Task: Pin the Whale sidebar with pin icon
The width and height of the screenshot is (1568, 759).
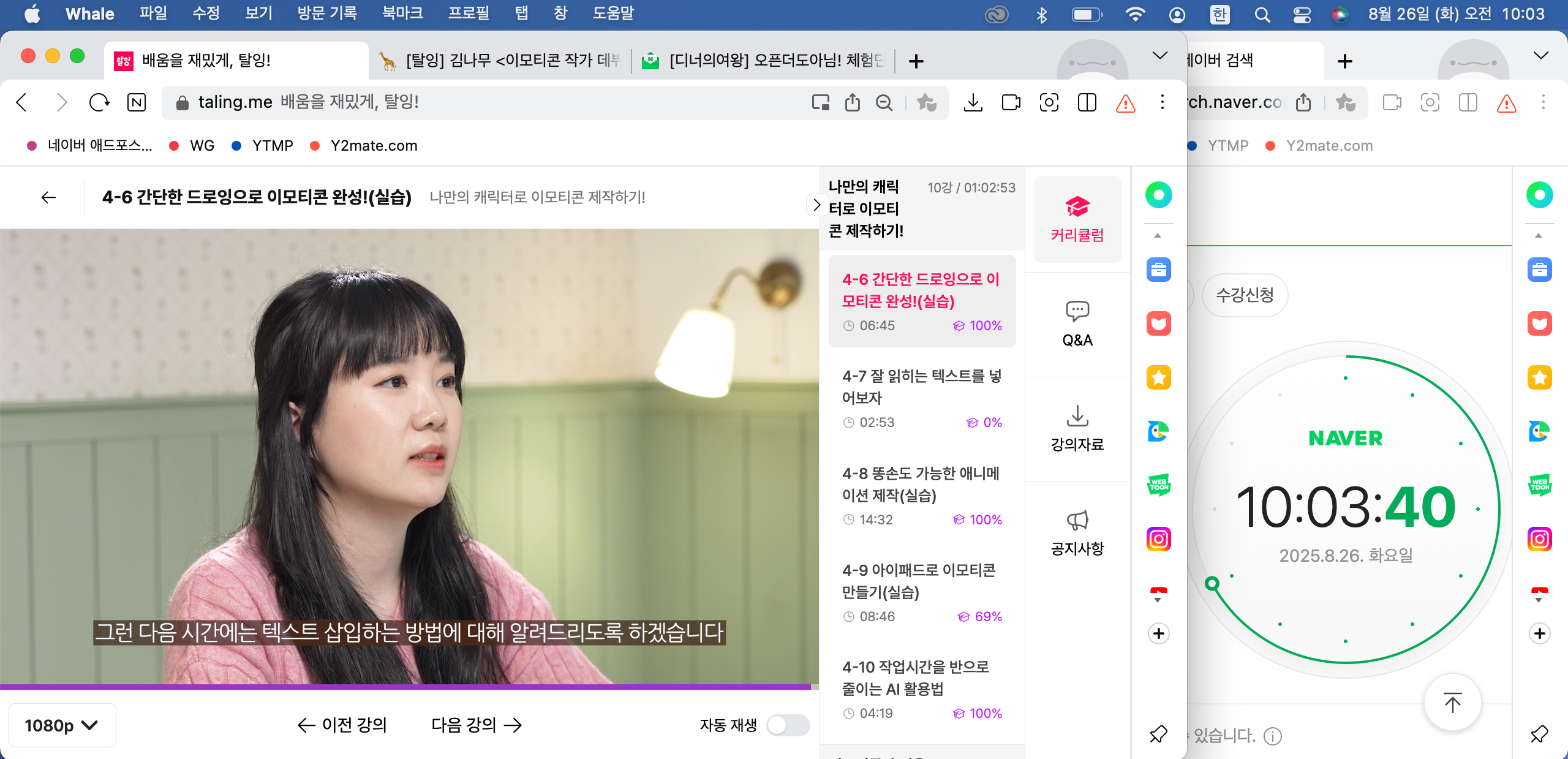Action: [x=1158, y=733]
